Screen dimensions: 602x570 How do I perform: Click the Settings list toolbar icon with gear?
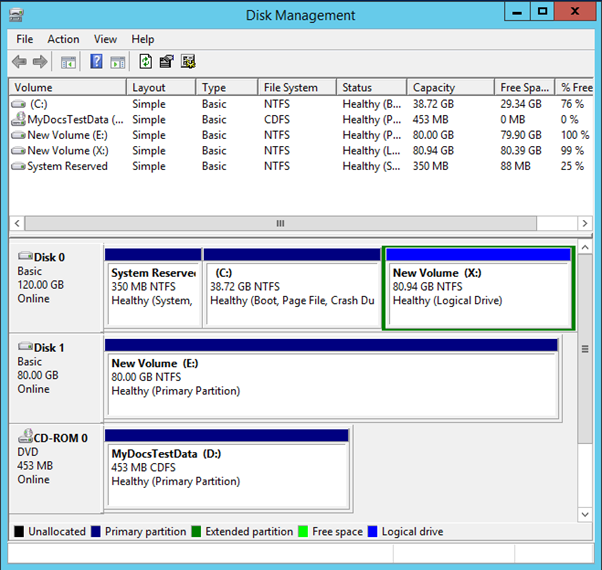188,61
